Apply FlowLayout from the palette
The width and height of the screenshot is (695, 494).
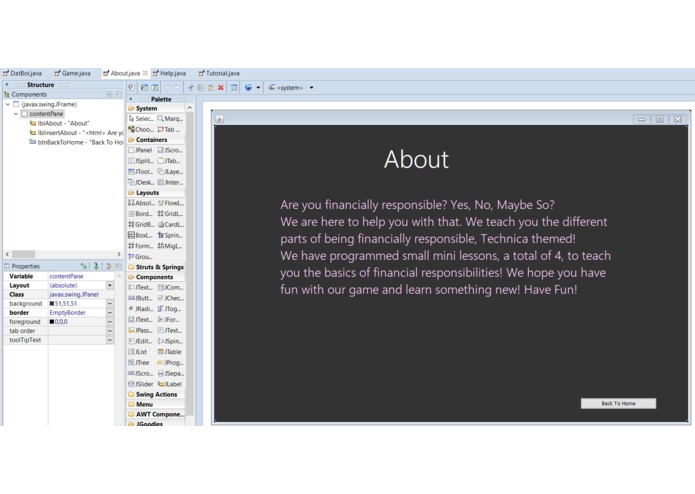171,203
